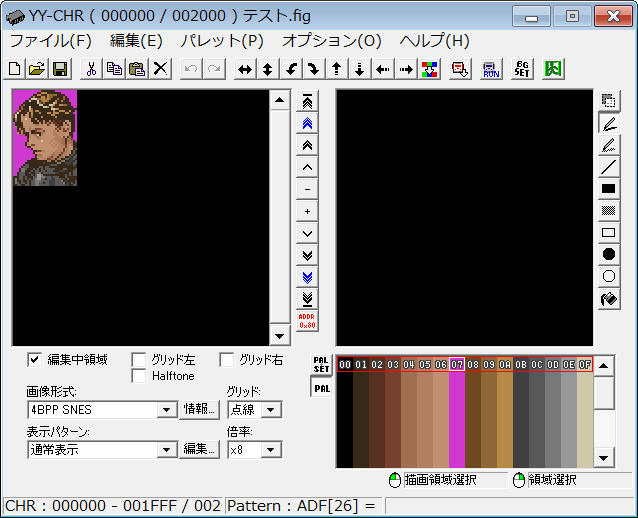Enable the グリッド左 checkbox

point(139,360)
